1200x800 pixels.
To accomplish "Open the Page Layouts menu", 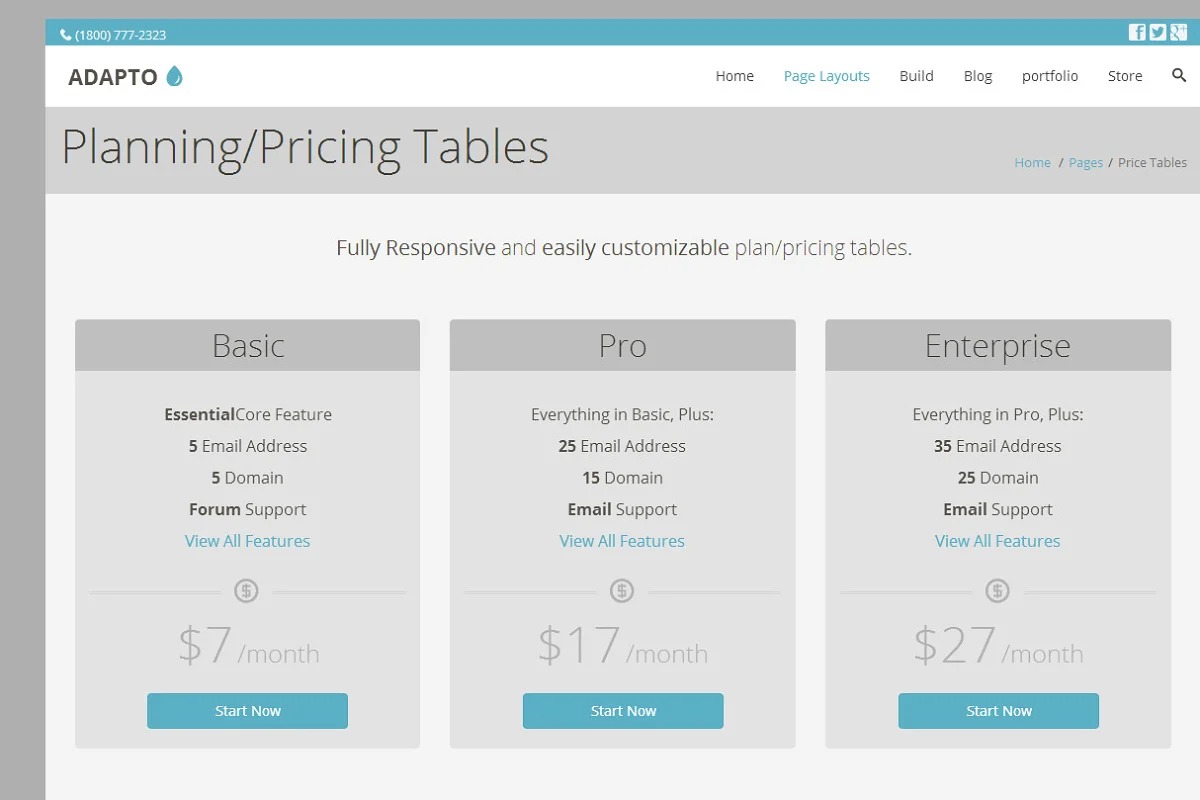I will (x=826, y=76).
